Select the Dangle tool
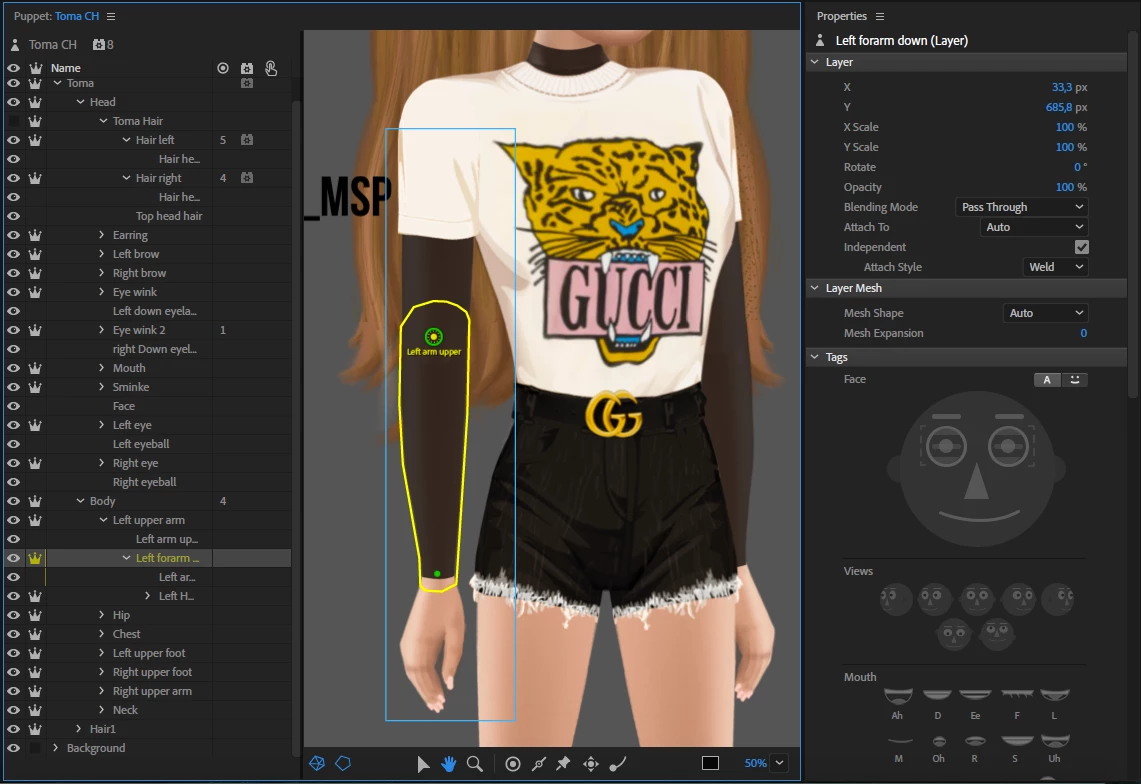 [x=617, y=764]
